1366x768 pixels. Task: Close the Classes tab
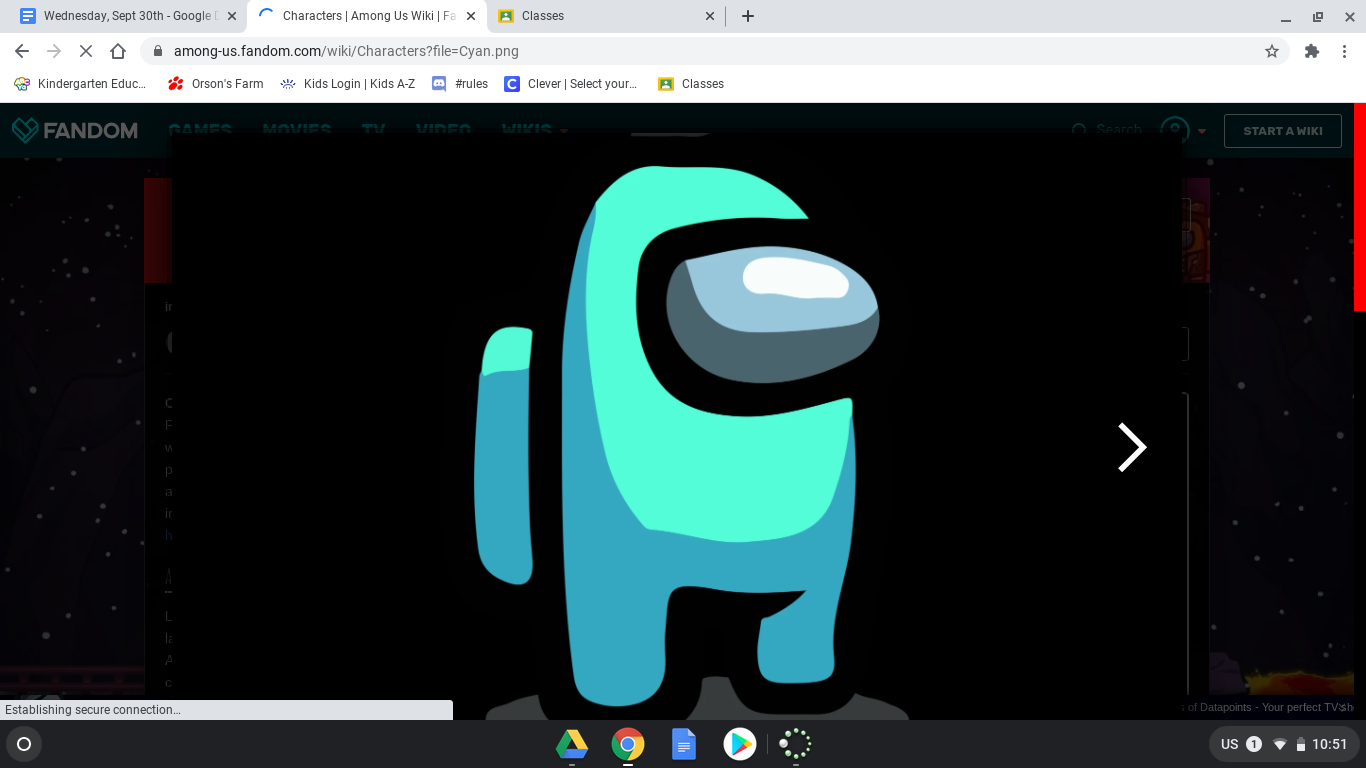pos(710,16)
